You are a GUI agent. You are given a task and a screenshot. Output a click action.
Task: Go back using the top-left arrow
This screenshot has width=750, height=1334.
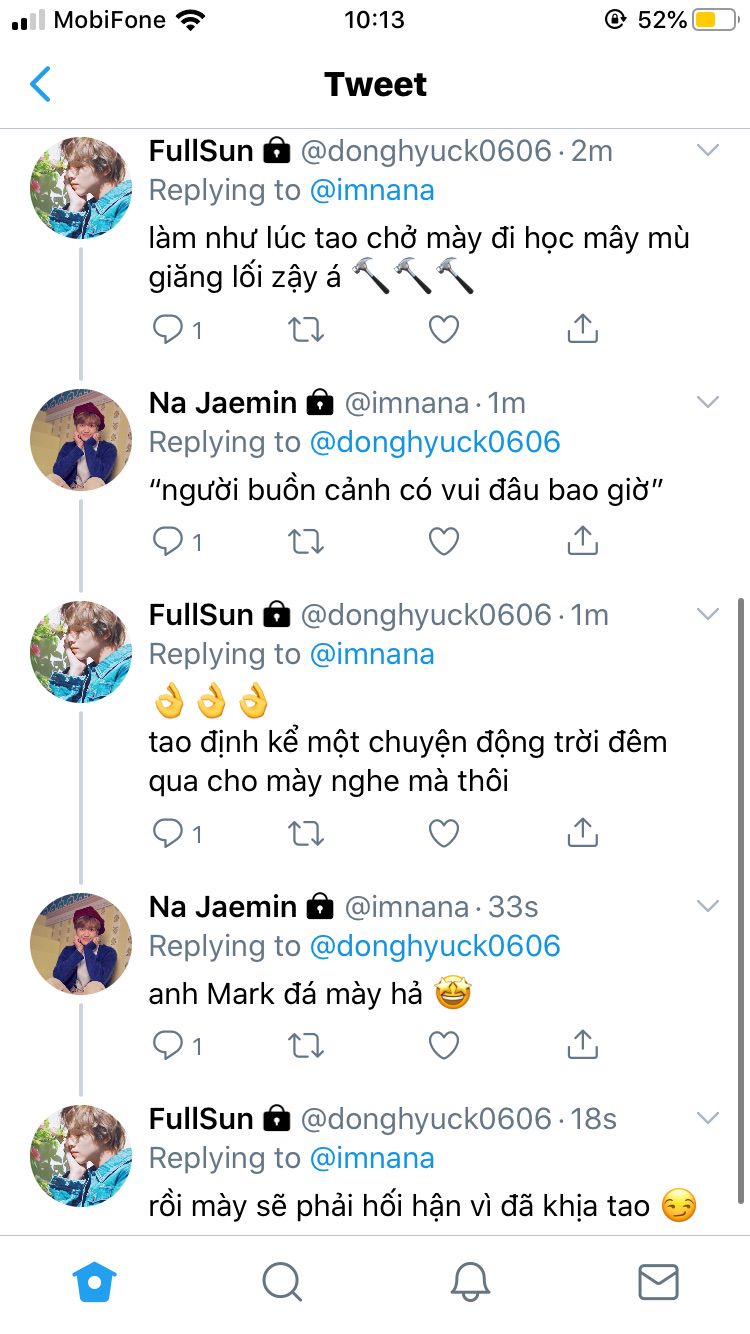(x=40, y=85)
